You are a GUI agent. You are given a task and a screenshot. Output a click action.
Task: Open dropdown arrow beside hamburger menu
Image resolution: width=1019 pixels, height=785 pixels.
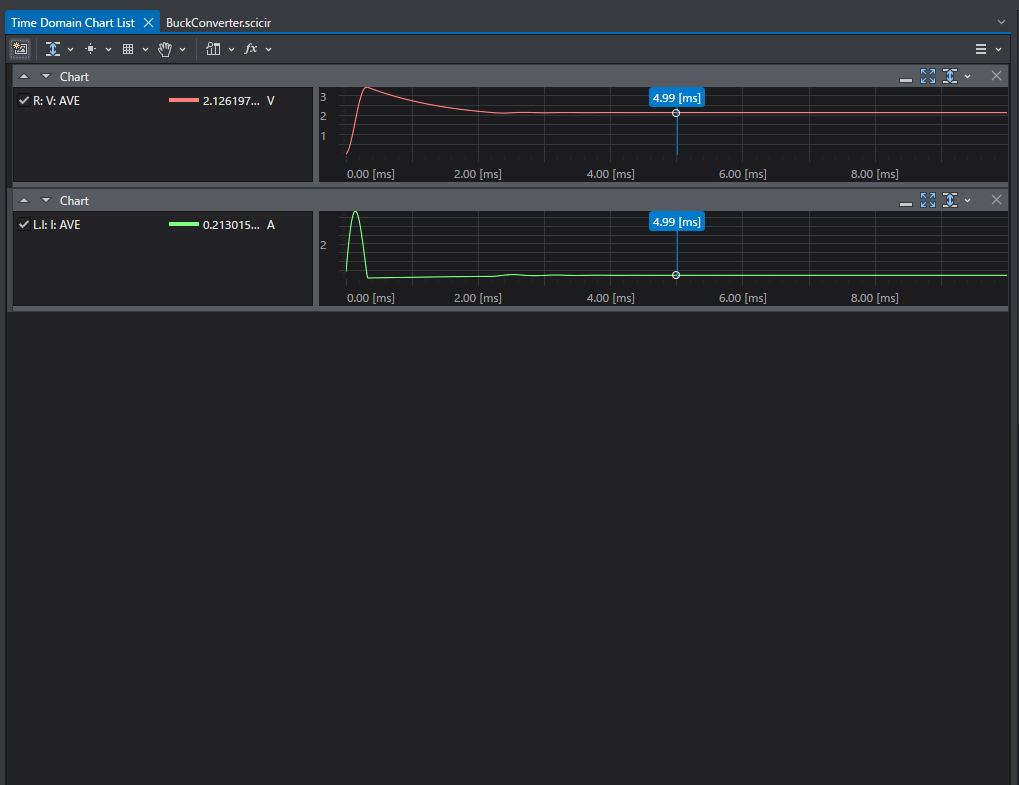point(999,49)
